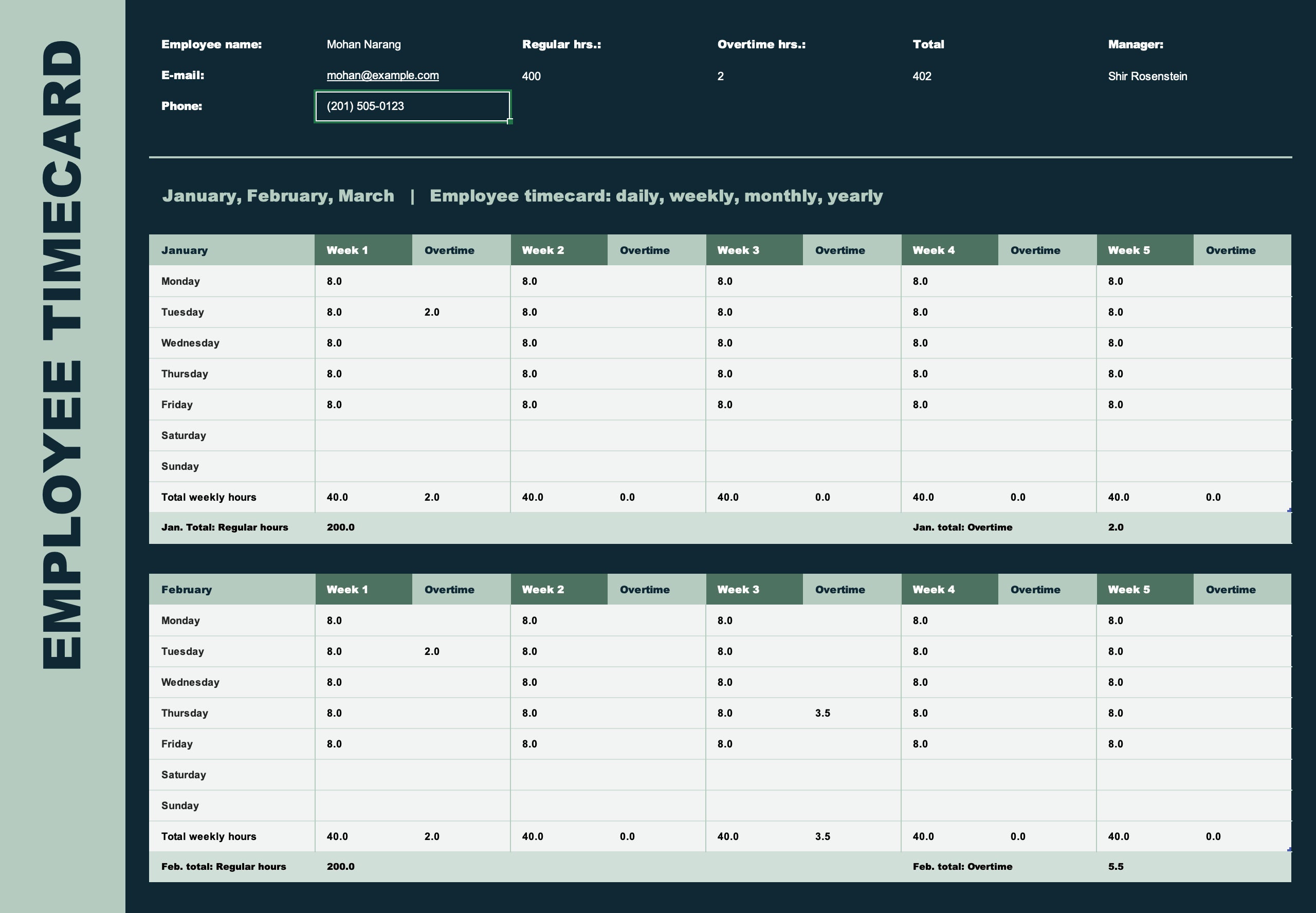Click Monday's Week 1 hours cell in January
Screen dimensions: 1316x913
pos(335,281)
